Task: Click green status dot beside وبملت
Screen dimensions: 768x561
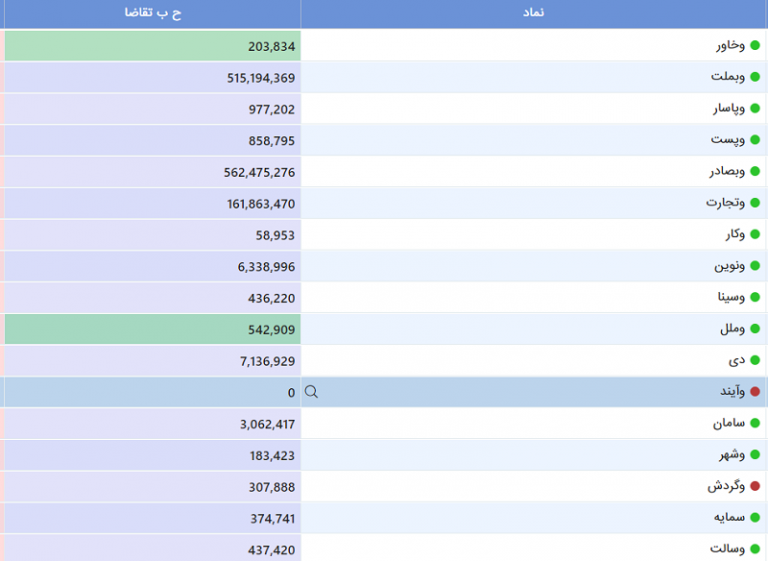Action: tap(755, 77)
